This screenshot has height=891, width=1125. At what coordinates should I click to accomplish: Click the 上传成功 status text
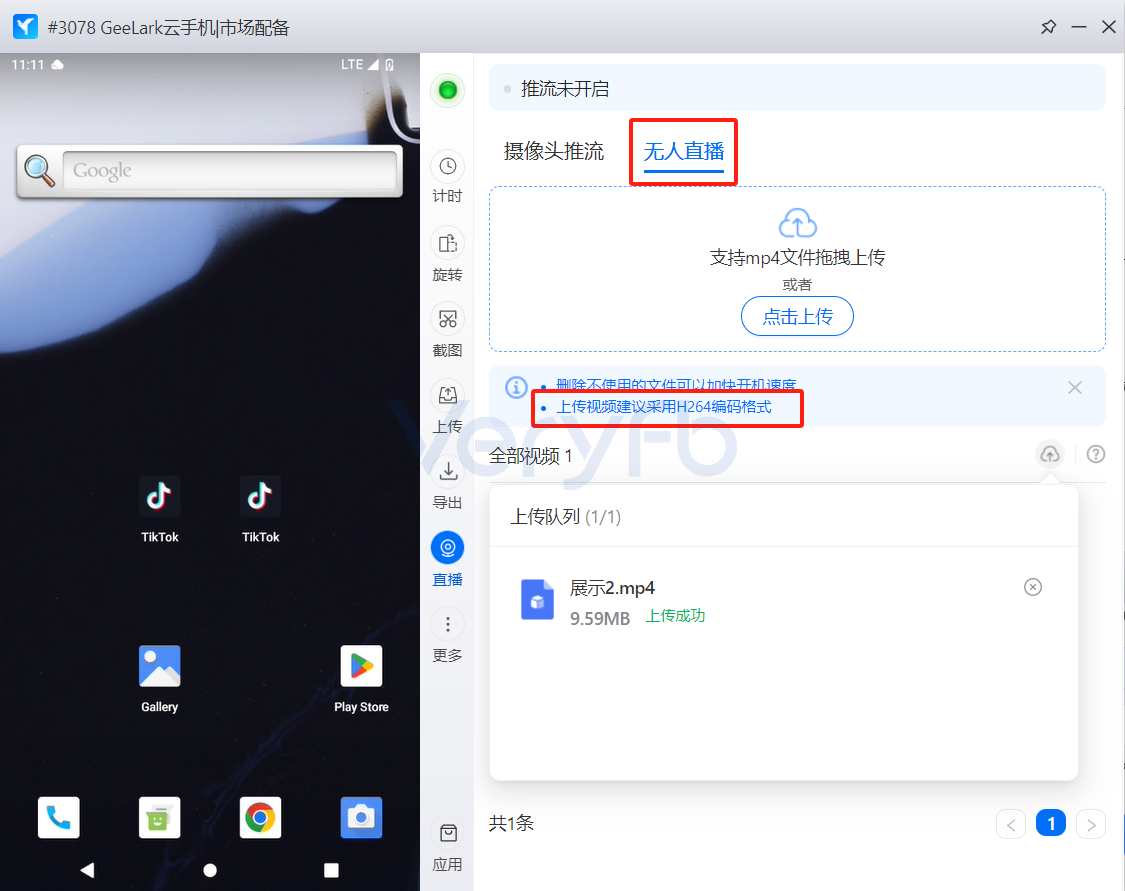pos(675,616)
